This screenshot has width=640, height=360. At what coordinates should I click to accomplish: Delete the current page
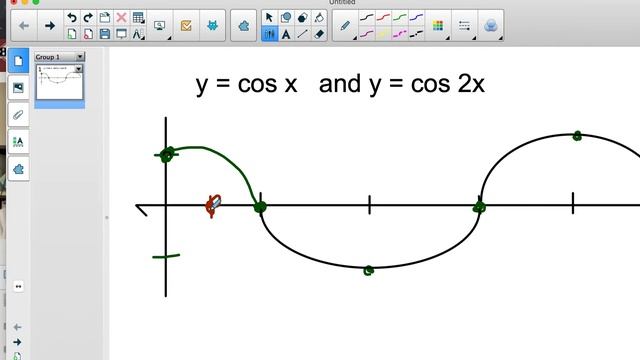click(x=88, y=34)
